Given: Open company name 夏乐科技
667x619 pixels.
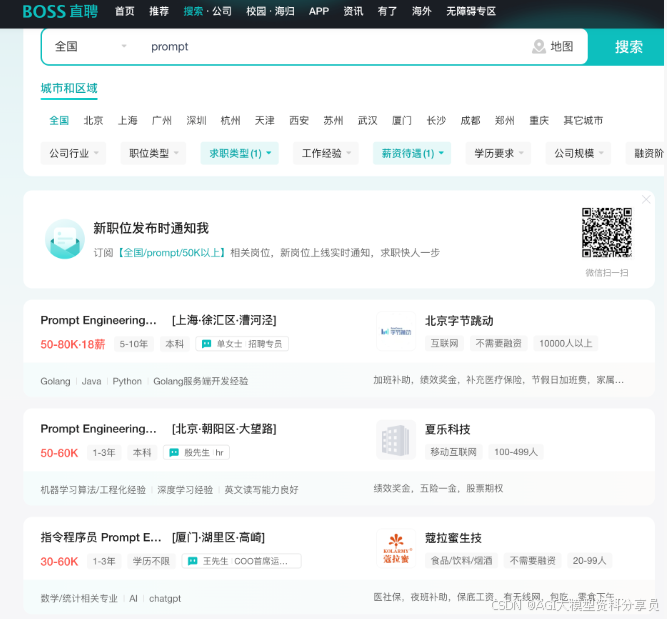Looking at the screenshot, I should click(448, 429).
